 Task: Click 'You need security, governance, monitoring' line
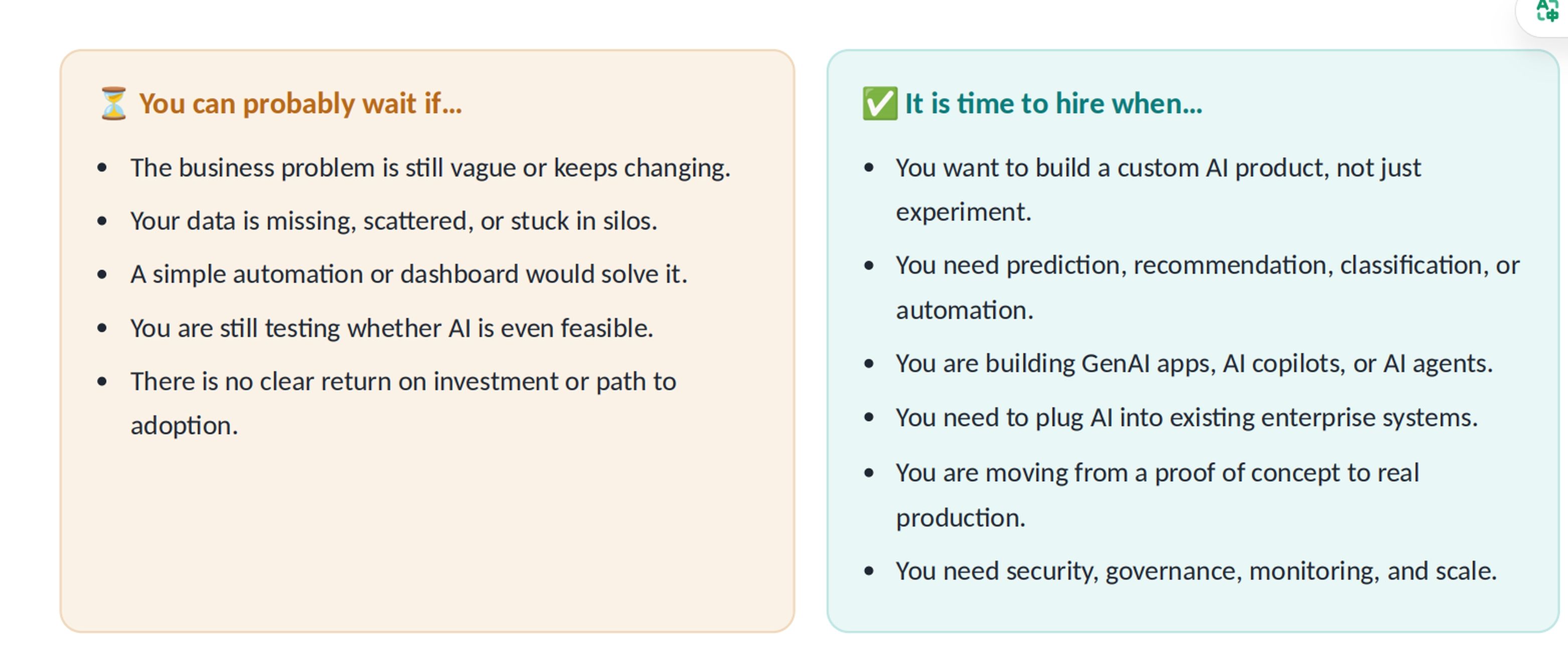pos(1196,572)
